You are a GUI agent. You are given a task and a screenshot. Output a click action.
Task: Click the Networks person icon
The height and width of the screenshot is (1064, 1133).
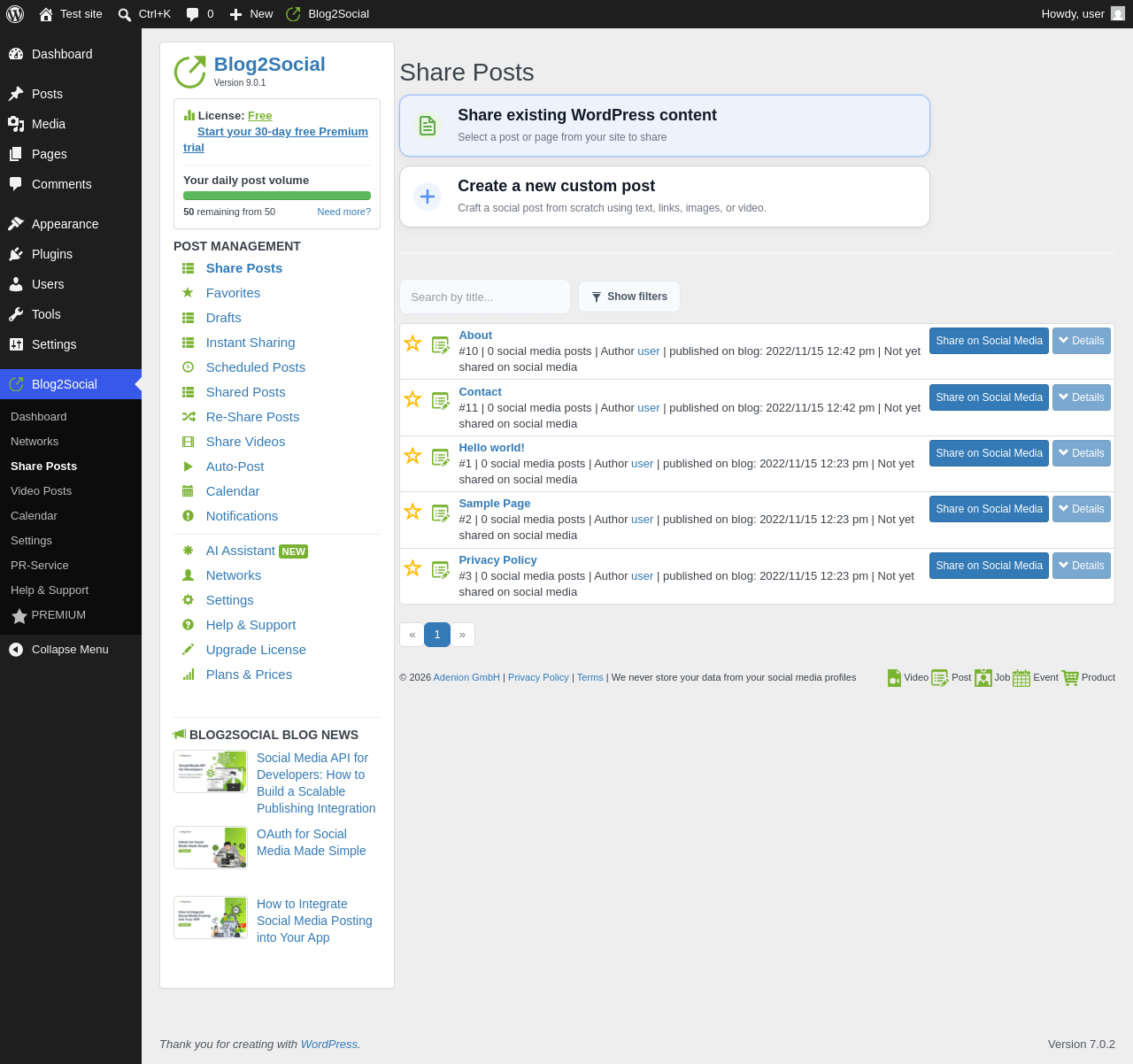point(188,575)
